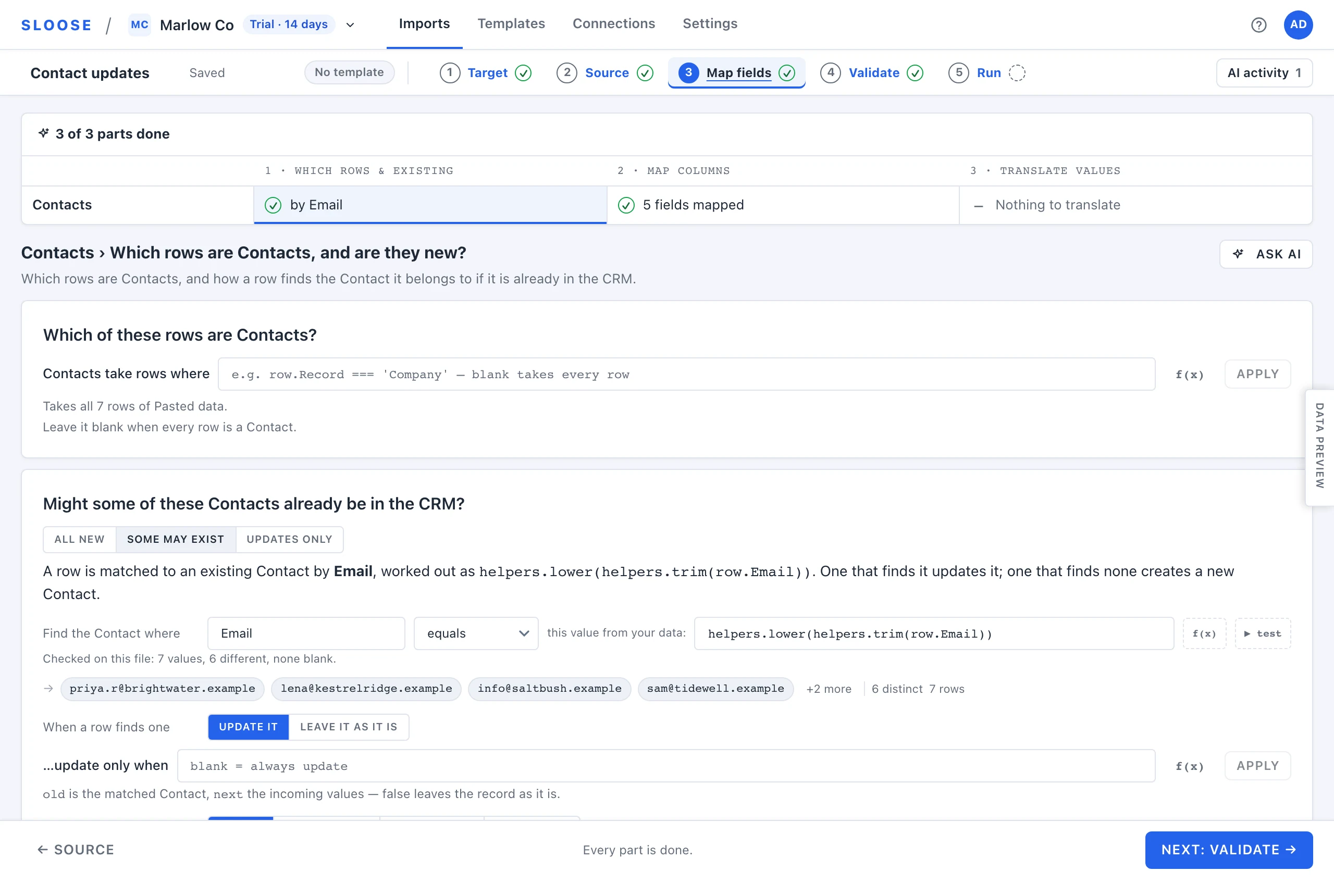Expand the DATA PREVIEW side panel

(x=1319, y=446)
